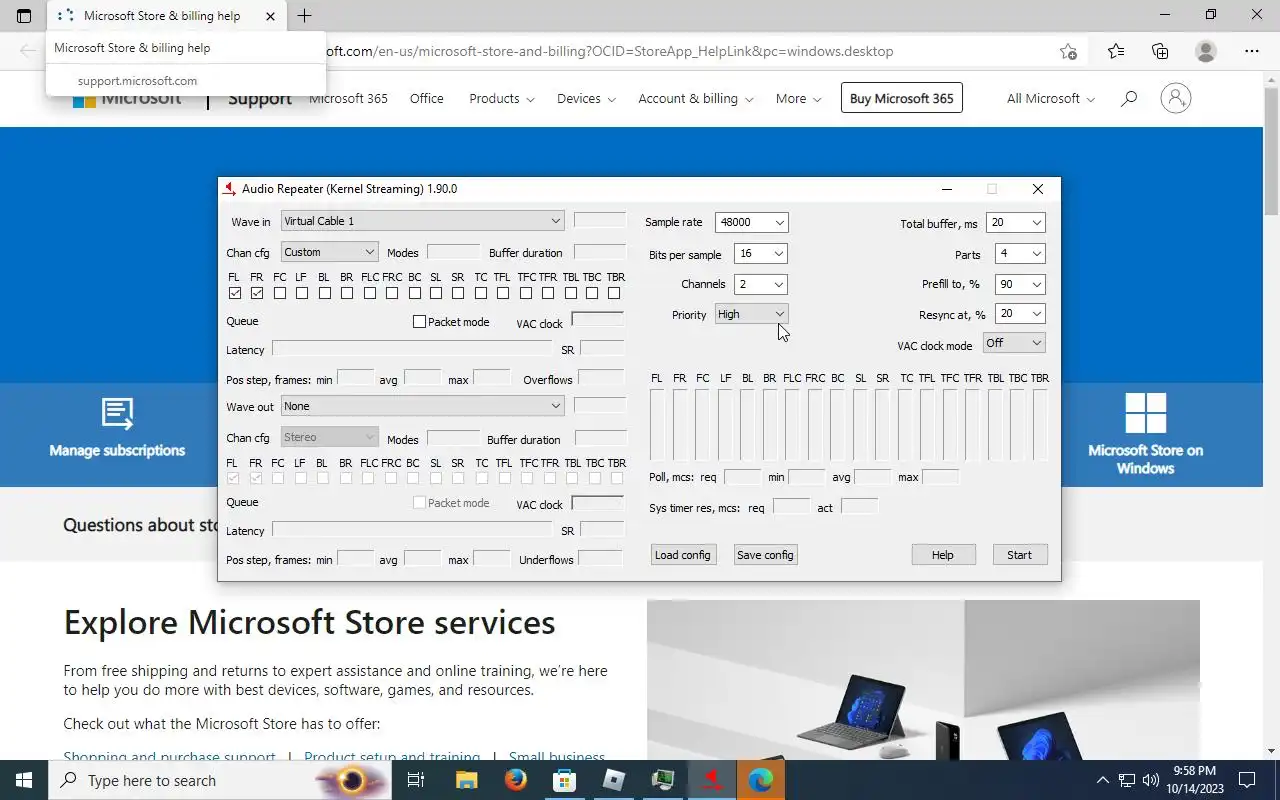Click the Microsoft Store on Windows icon
The width and height of the screenshot is (1280, 800).
click(x=1145, y=413)
